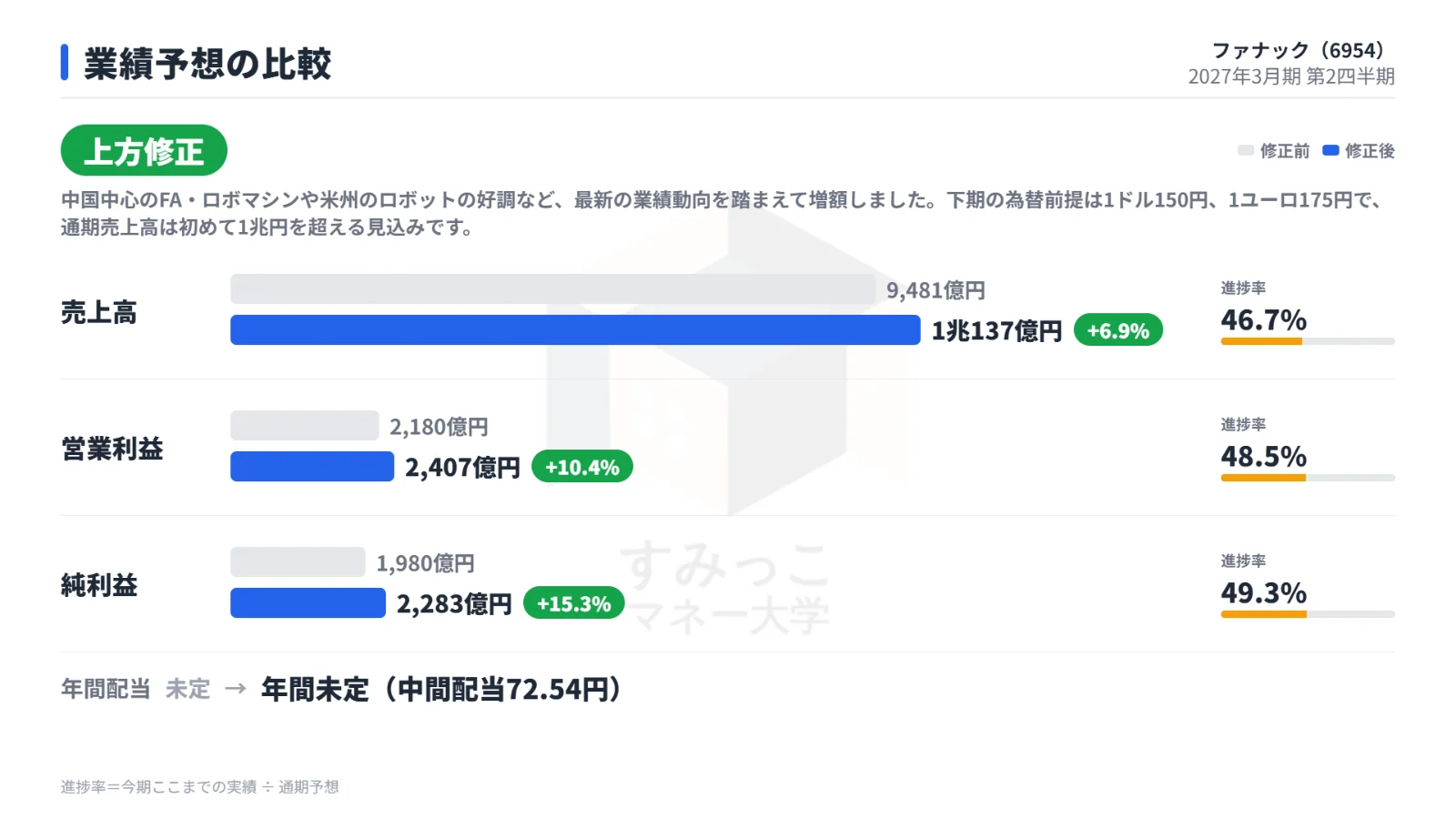This screenshot has width=1456, height=819.
Task: Click the 2,407億円 value
Action: coord(462,467)
